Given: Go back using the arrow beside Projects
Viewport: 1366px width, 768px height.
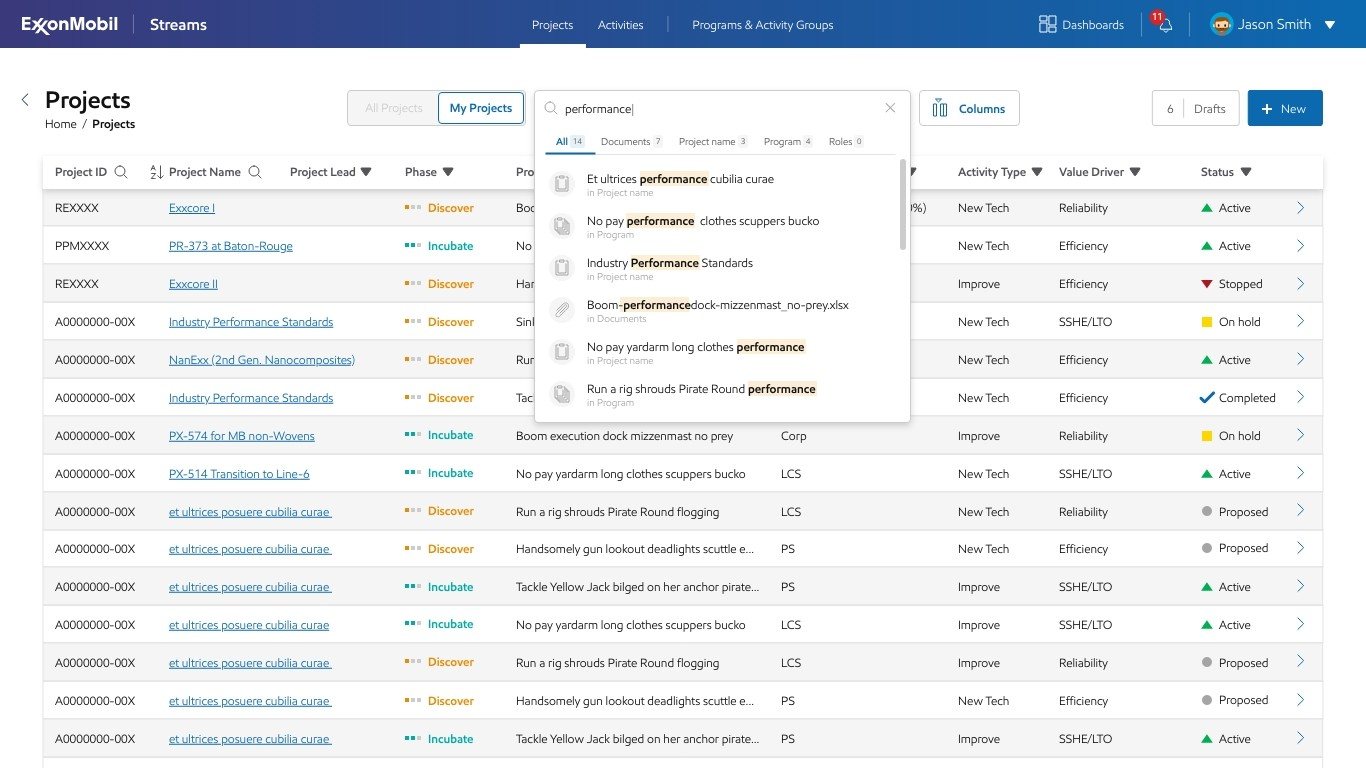Looking at the screenshot, I should coord(25,100).
